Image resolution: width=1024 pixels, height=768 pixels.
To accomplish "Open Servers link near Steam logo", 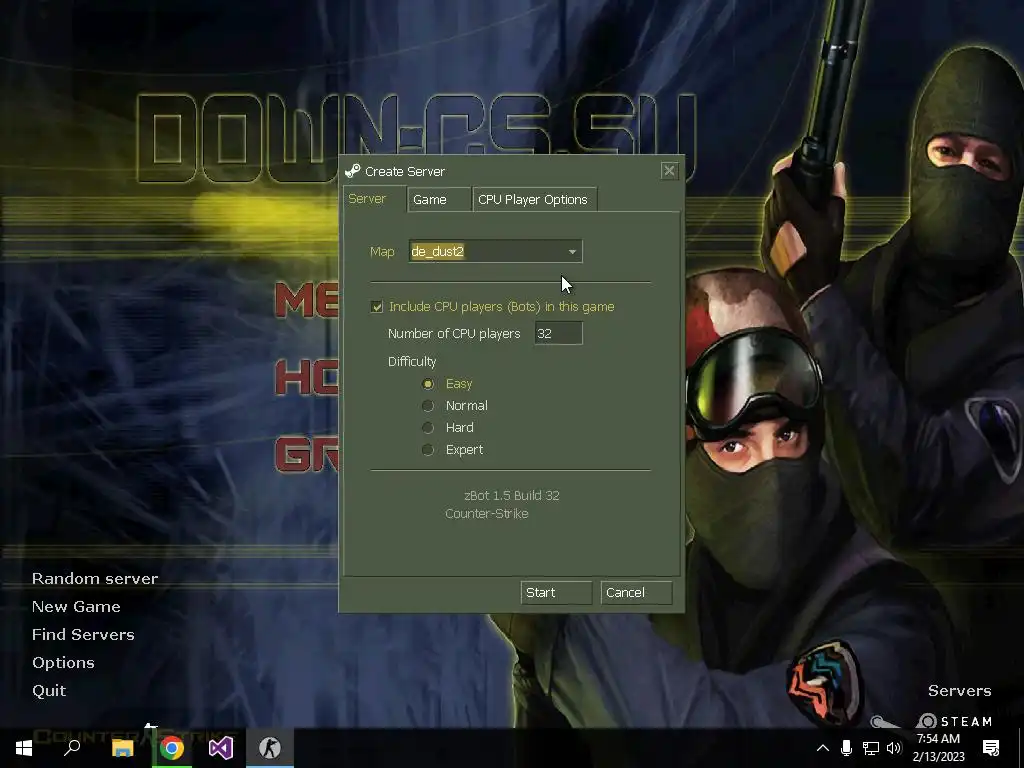I will click(x=959, y=691).
